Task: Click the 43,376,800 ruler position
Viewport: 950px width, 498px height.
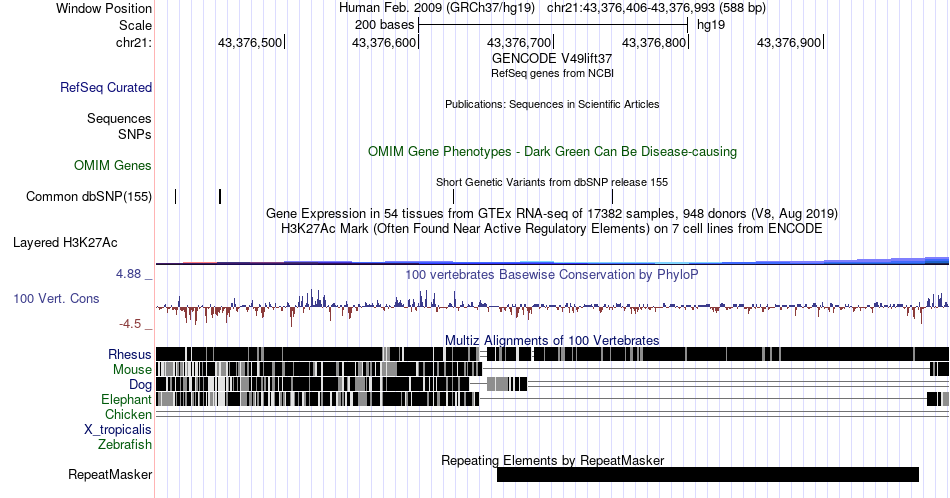Action: (x=654, y=42)
